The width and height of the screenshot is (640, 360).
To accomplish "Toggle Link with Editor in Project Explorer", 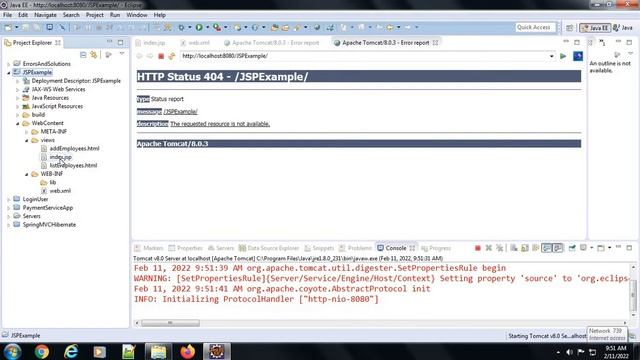I will (x=94, y=55).
